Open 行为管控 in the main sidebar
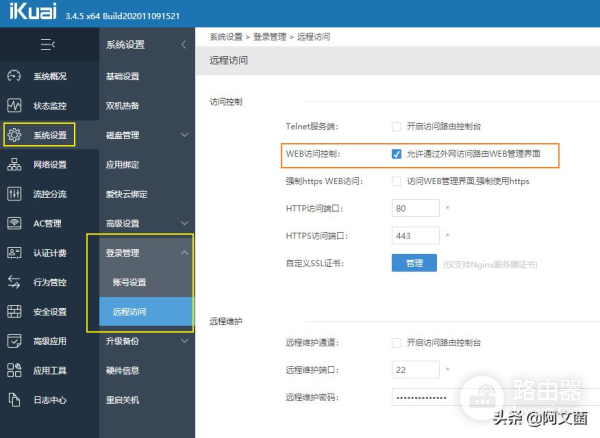The image size is (600, 438). point(50,282)
